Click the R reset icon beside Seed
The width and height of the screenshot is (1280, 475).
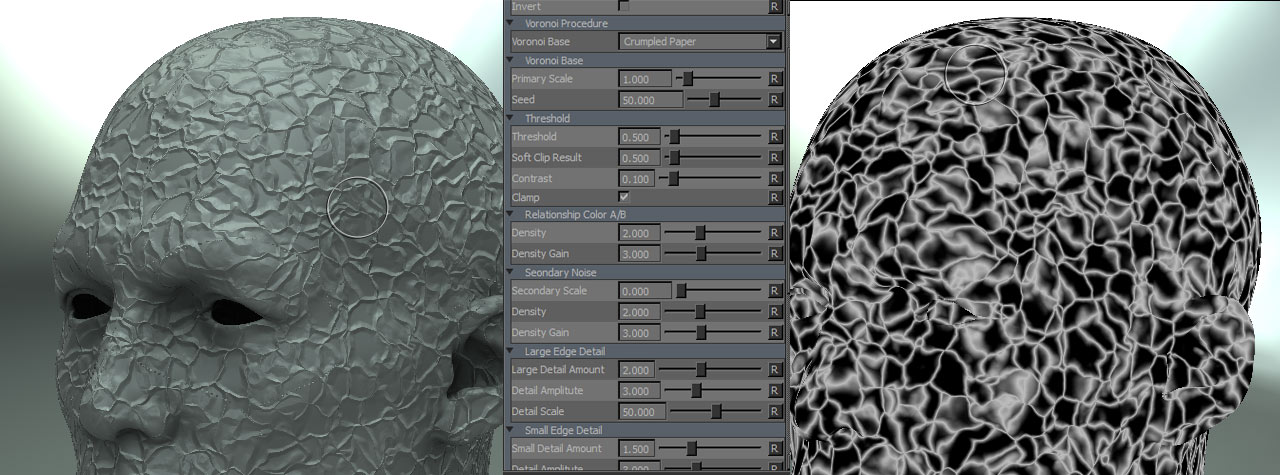tap(774, 100)
